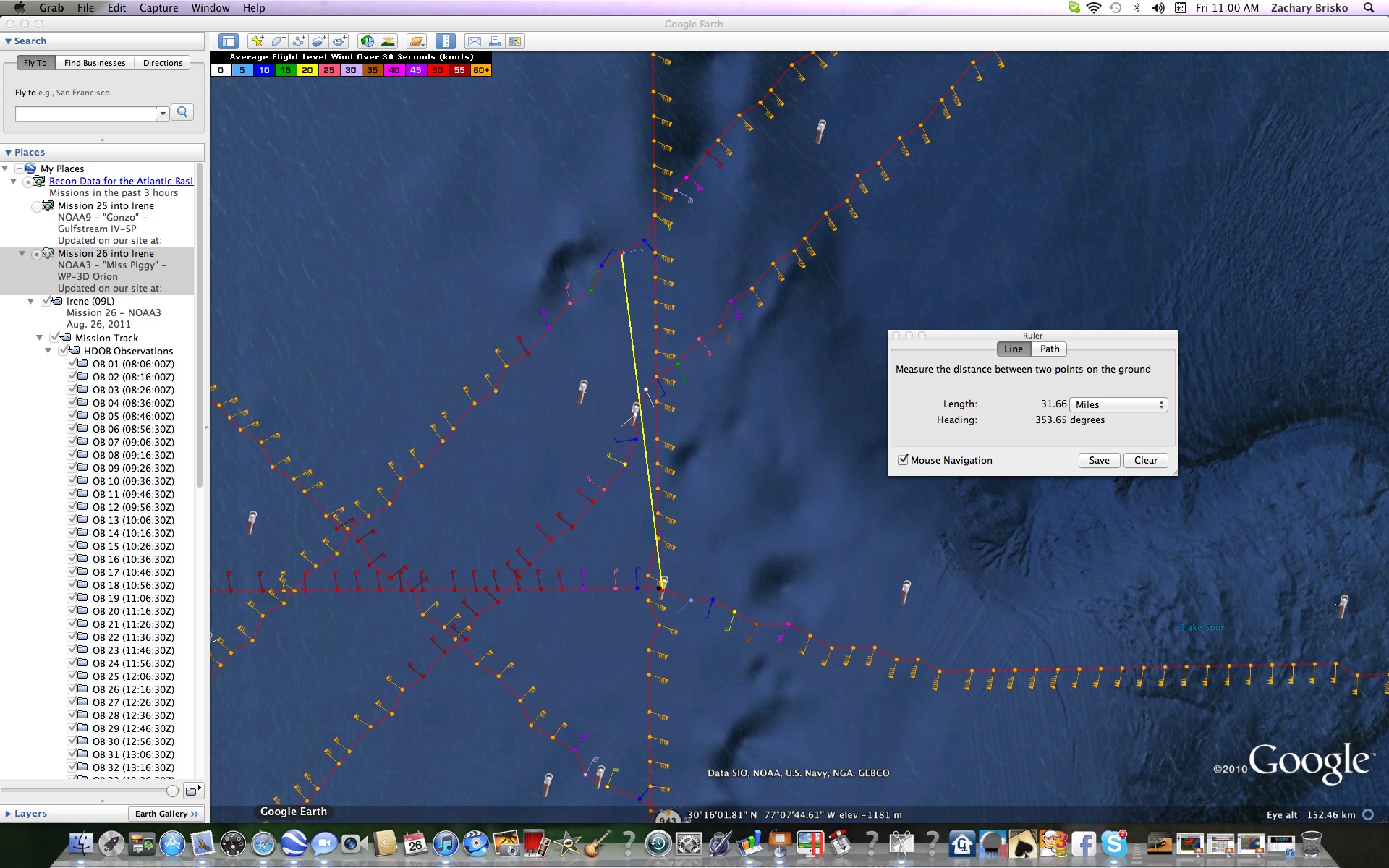The height and width of the screenshot is (868, 1389).
Task: Add an image overlay
Action: click(x=319, y=41)
